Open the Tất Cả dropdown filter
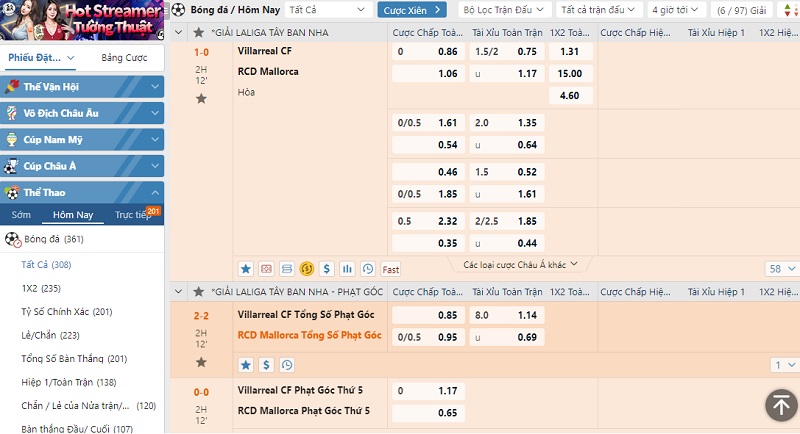Screen dimensions: 800x434 [x=327, y=10]
